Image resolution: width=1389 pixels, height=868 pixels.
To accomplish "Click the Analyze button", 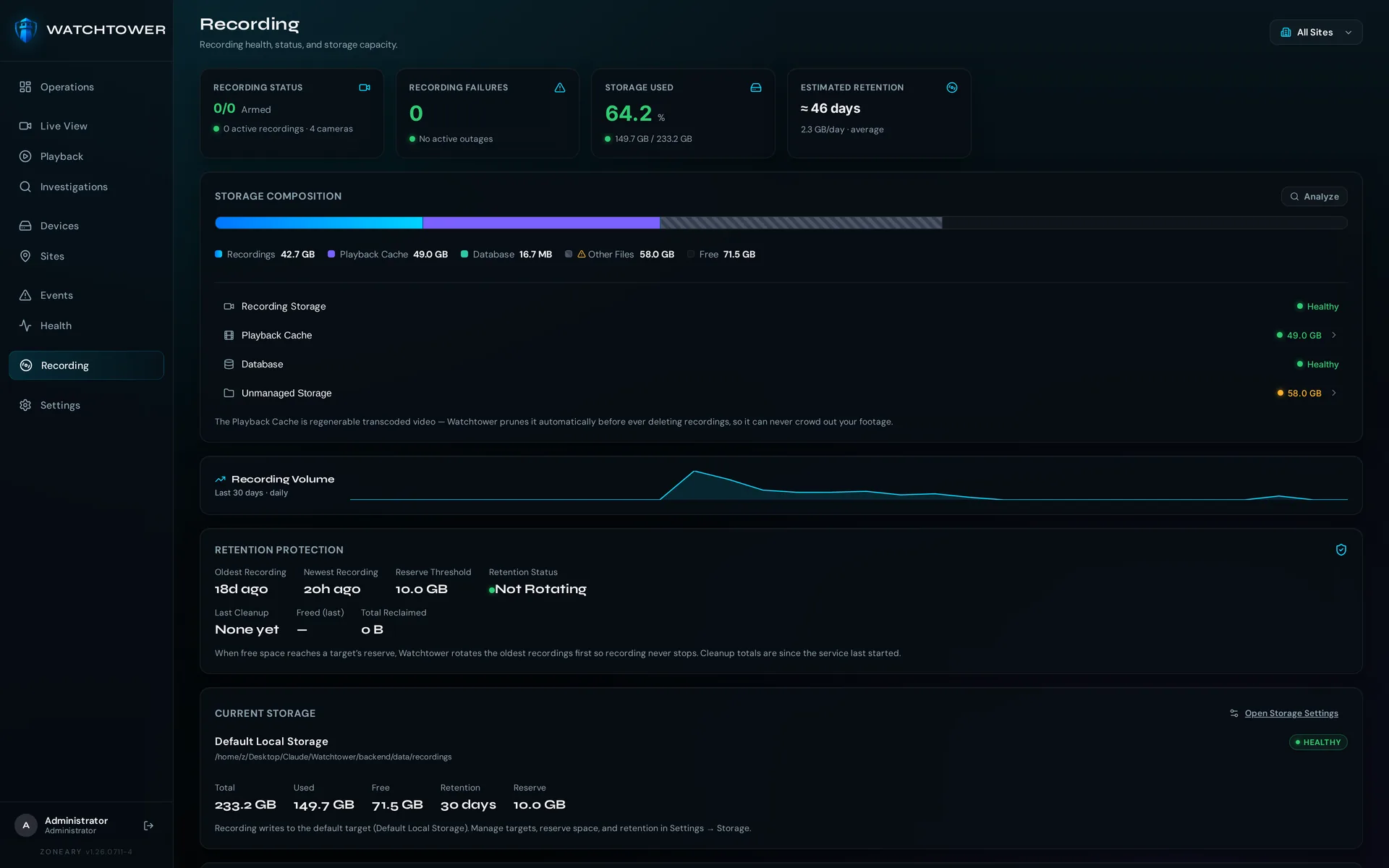I will [x=1314, y=196].
